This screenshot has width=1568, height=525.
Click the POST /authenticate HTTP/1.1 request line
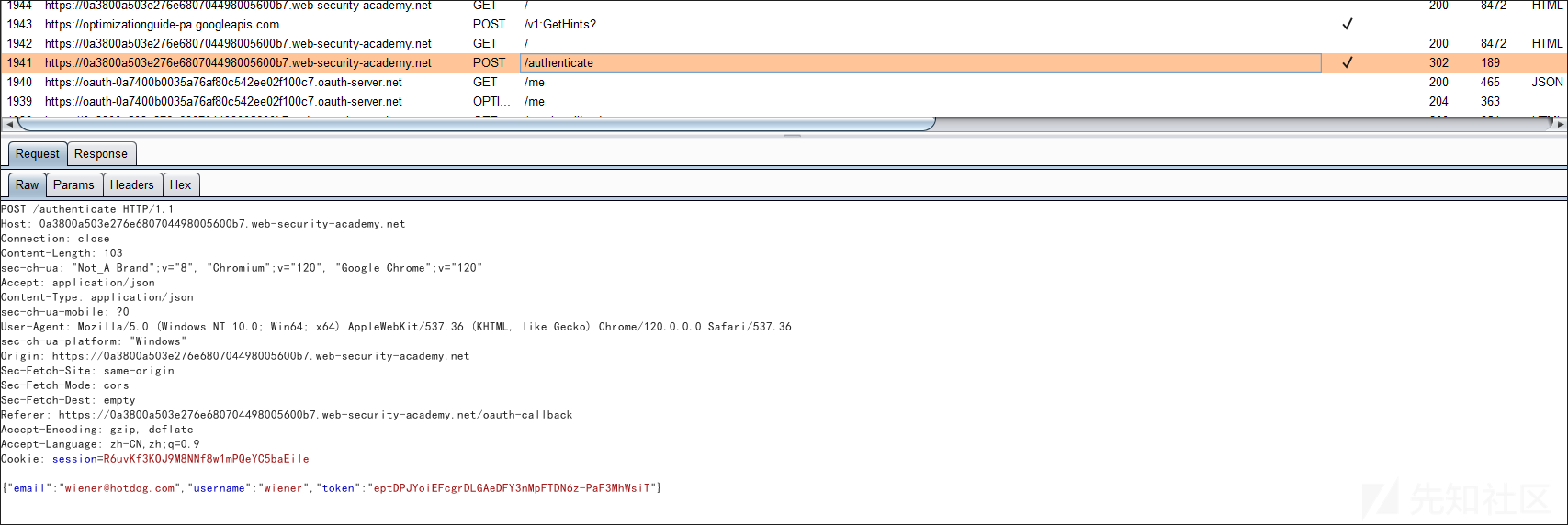click(87, 209)
